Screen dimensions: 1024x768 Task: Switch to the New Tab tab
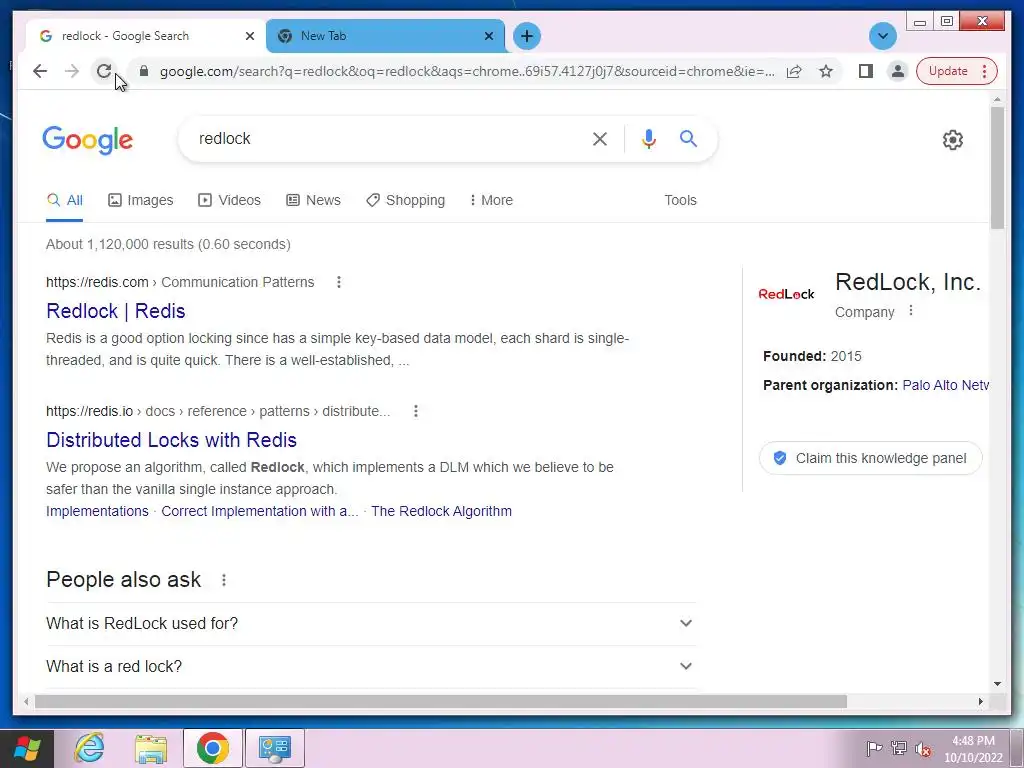(x=379, y=36)
